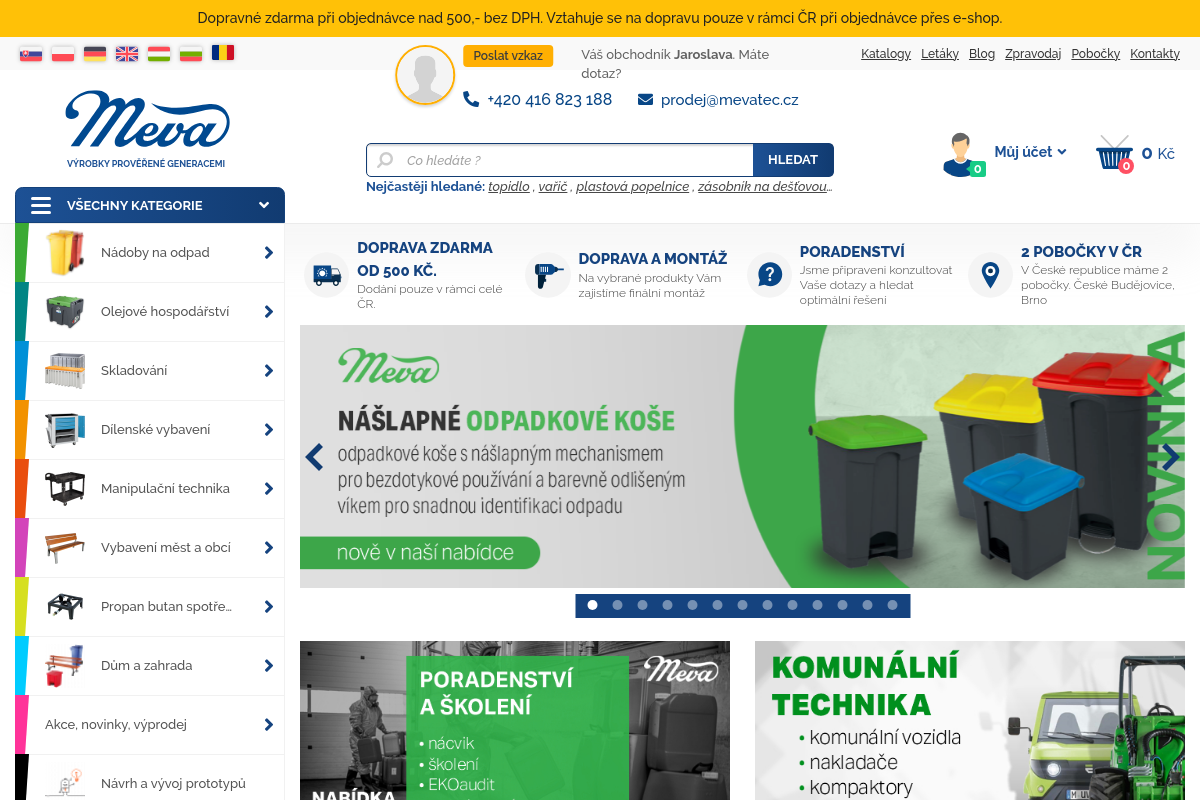Expand Manipulační technika chevron

(x=268, y=489)
